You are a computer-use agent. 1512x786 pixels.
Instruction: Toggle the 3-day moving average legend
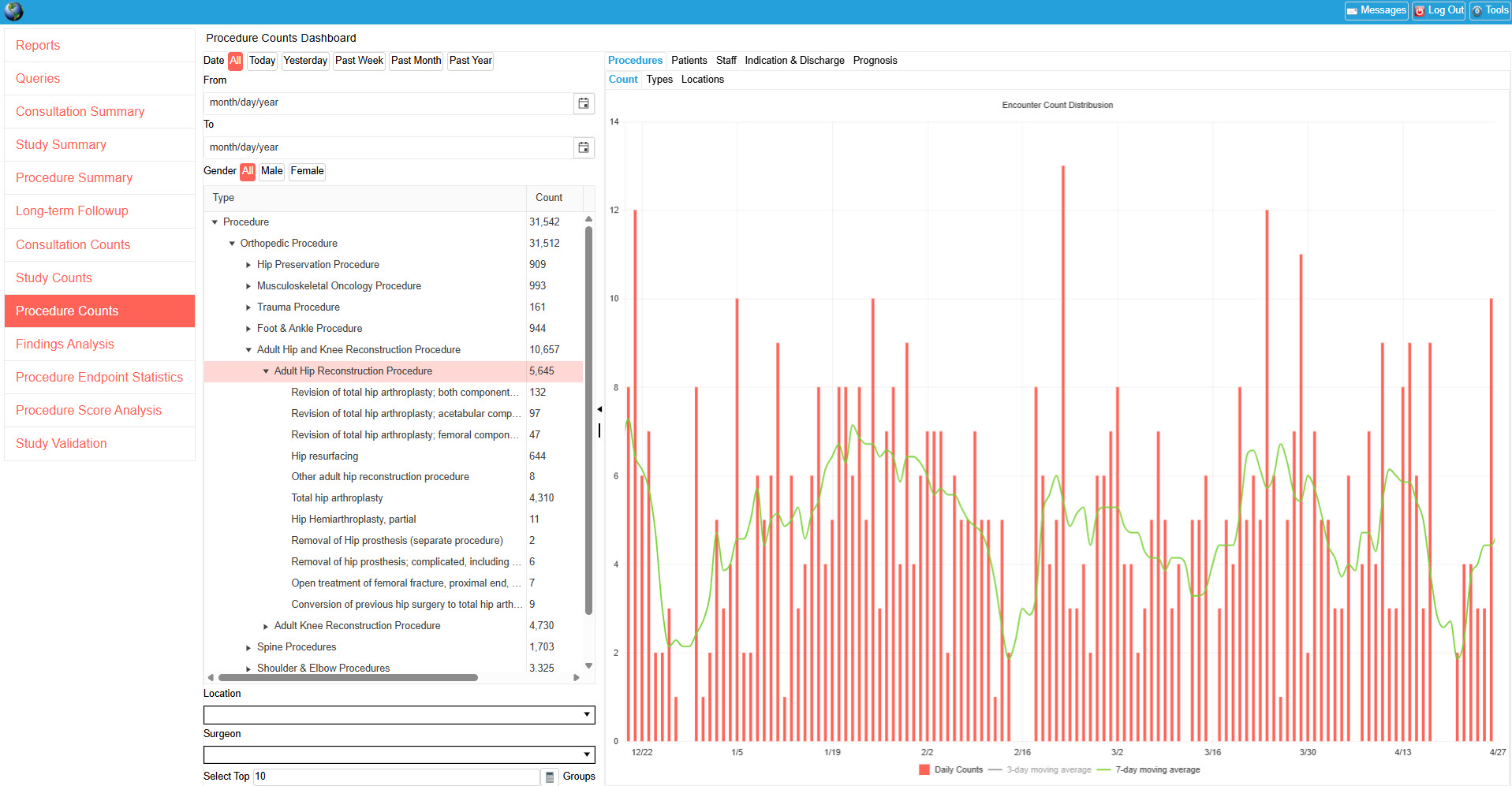click(1040, 769)
